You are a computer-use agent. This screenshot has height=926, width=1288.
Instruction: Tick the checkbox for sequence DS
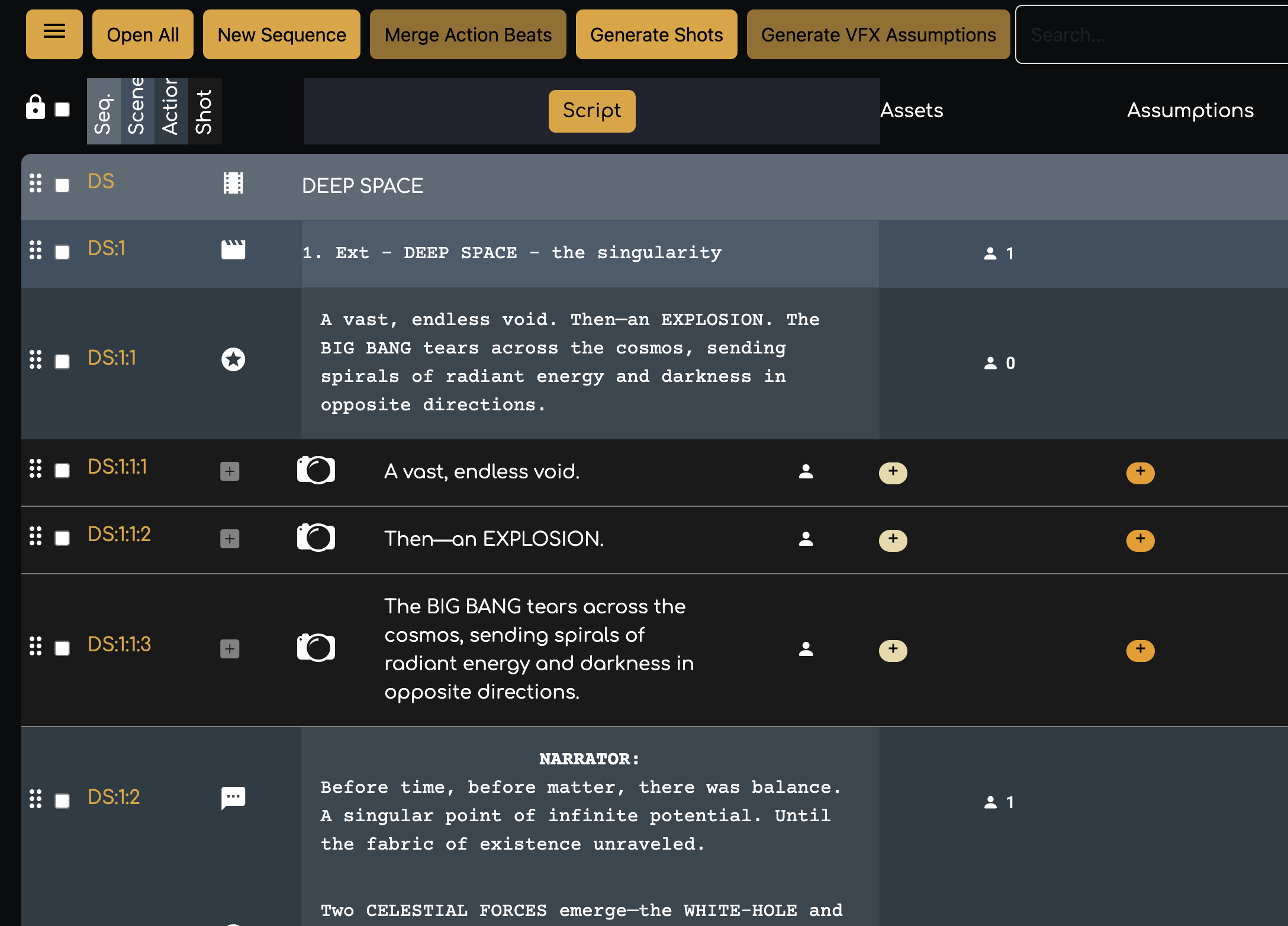pos(62,185)
